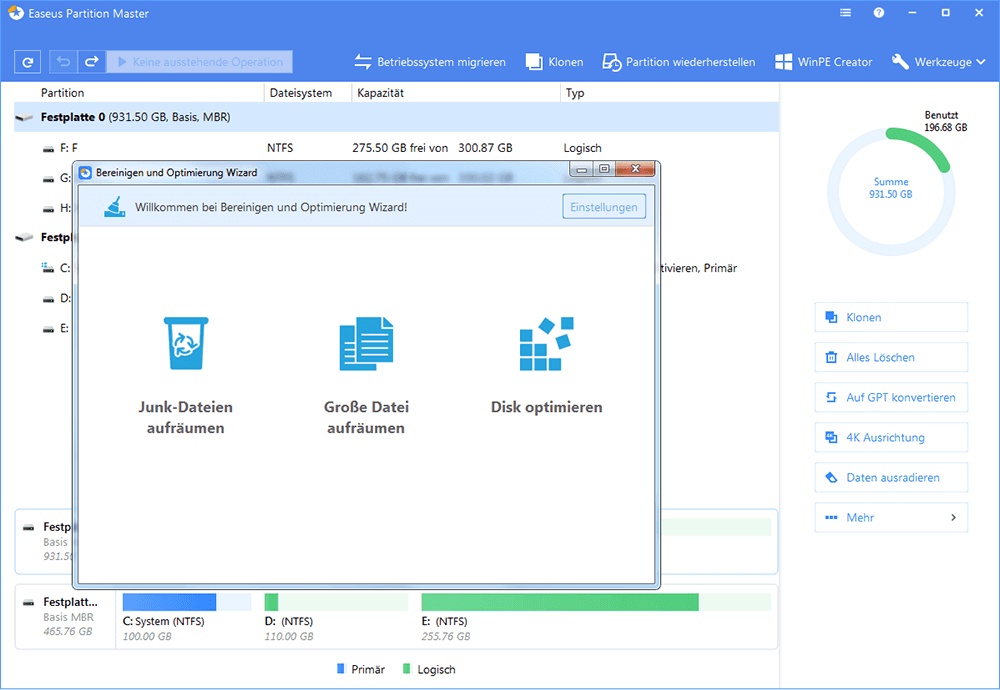Viewport: 1000px width, 690px height.
Task: Click the help question mark icon
Action: click(x=878, y=13)
